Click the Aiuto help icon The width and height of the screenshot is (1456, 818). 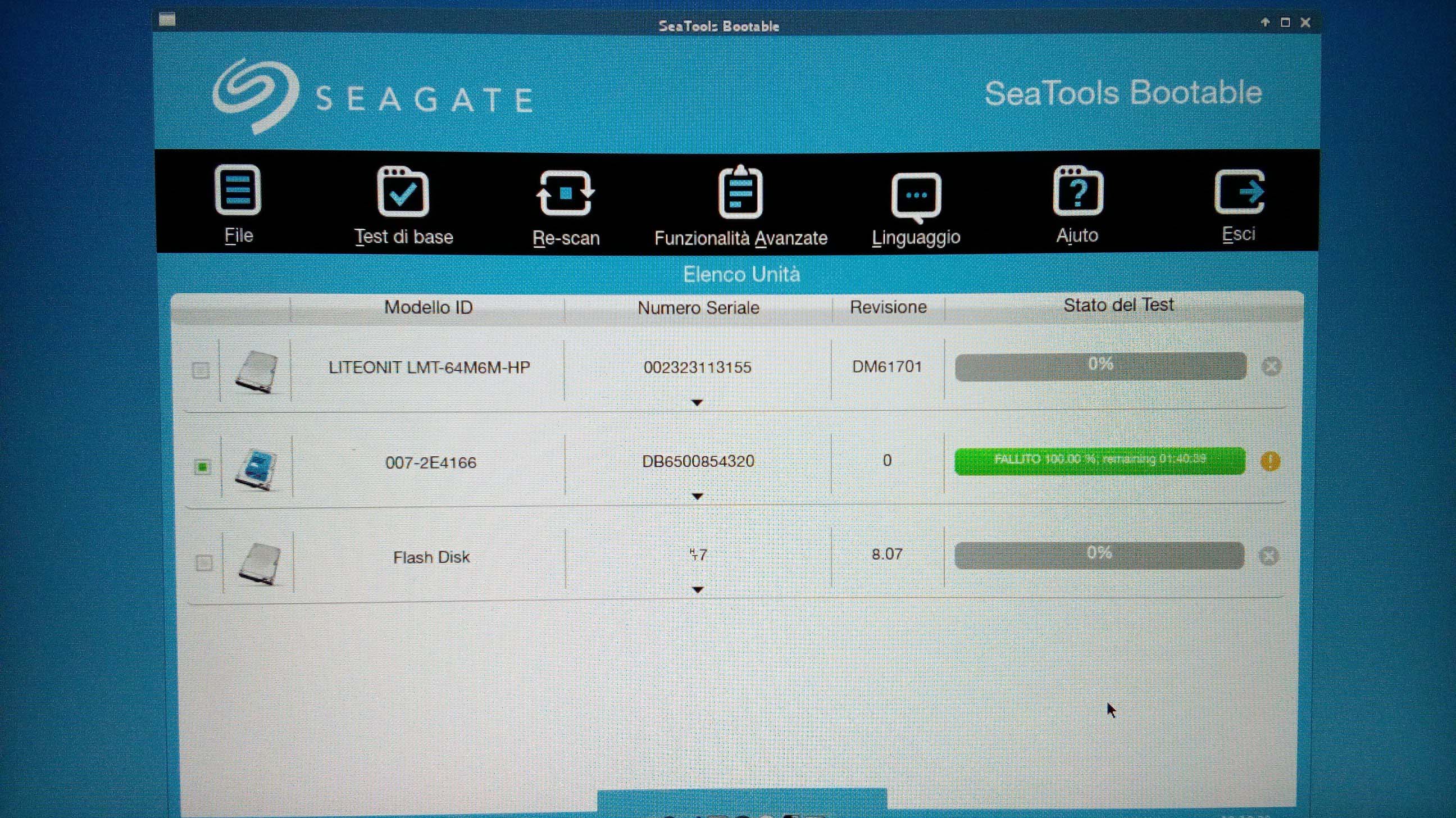[1077, 191]
